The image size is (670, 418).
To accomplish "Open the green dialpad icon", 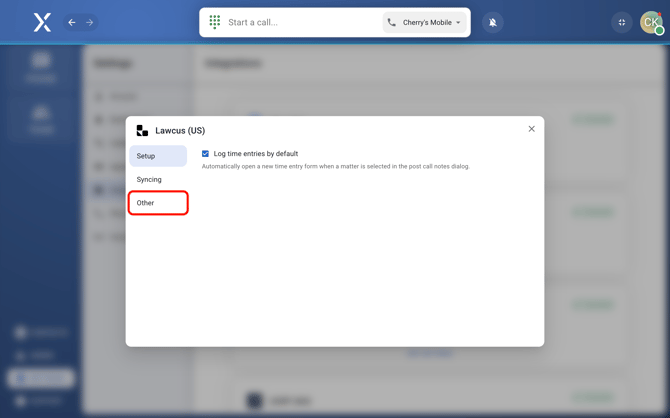I will (215, 22).
